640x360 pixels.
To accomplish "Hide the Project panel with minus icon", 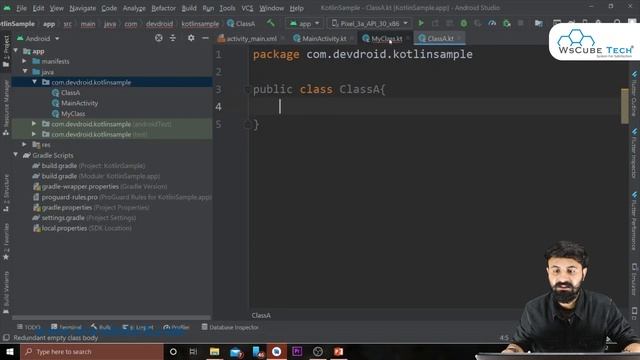I will point(205,38).
